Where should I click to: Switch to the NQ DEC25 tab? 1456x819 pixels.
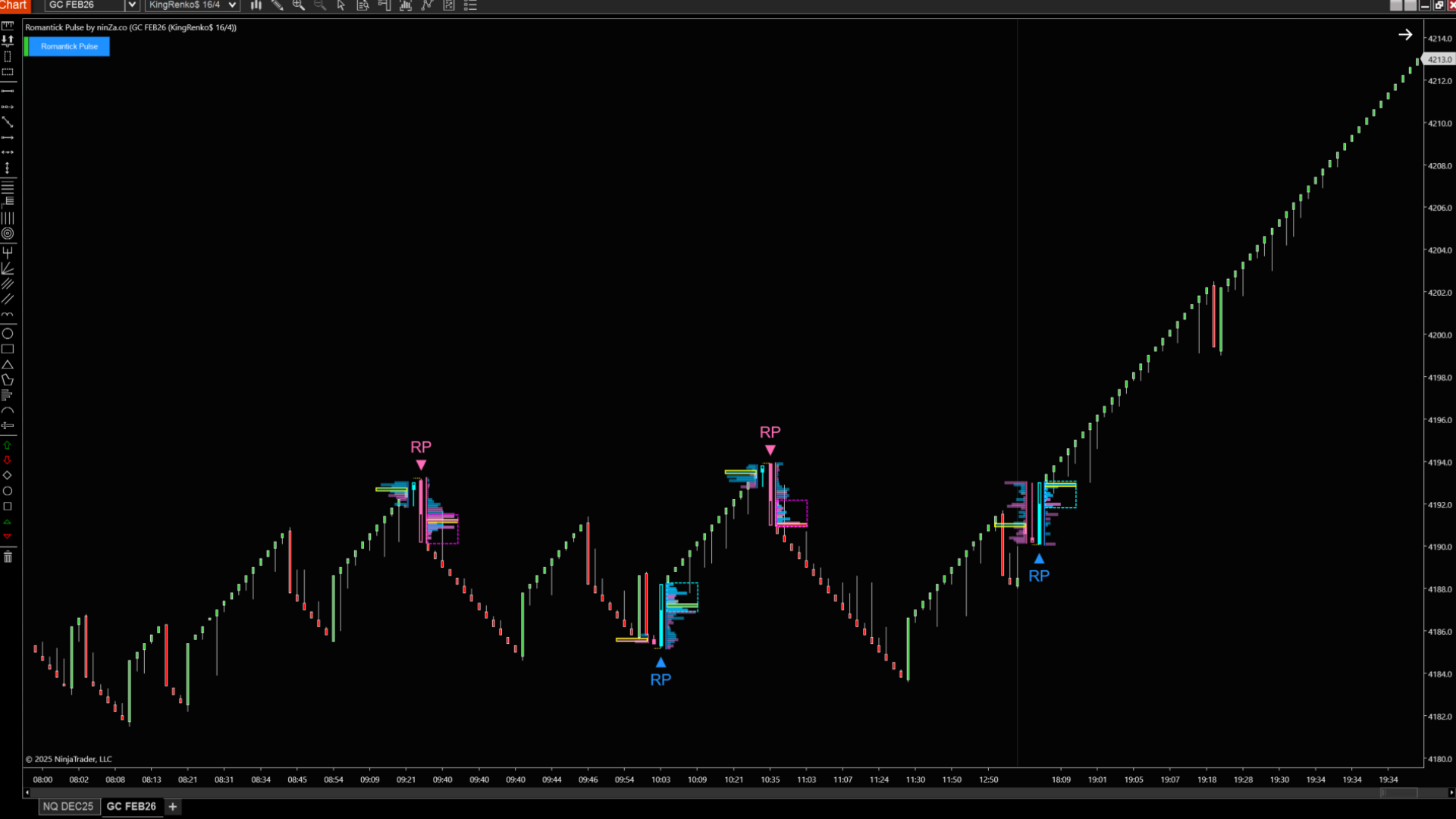point(68,806)
